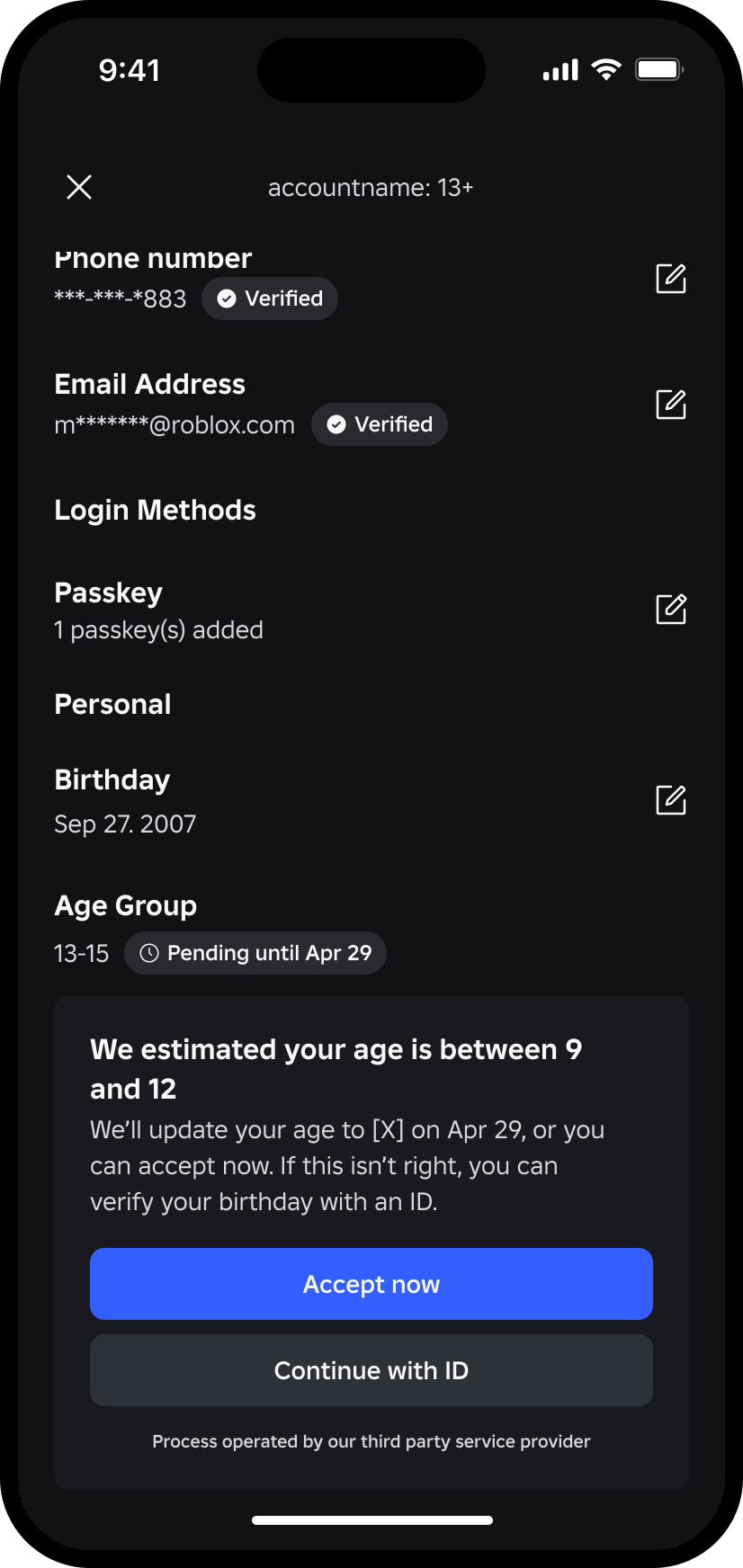
Task: Click the Continue with ID button
Action: [371, 1370]
